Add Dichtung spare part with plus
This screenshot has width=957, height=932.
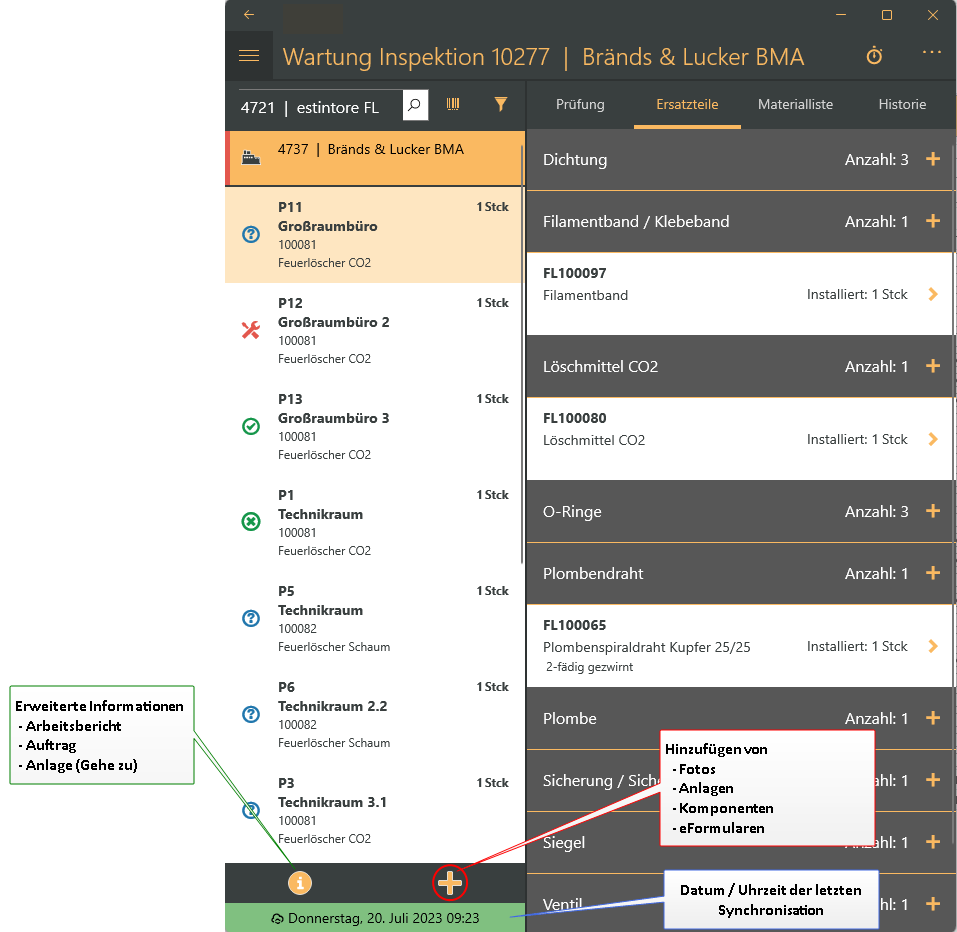(x=933, y=159)
